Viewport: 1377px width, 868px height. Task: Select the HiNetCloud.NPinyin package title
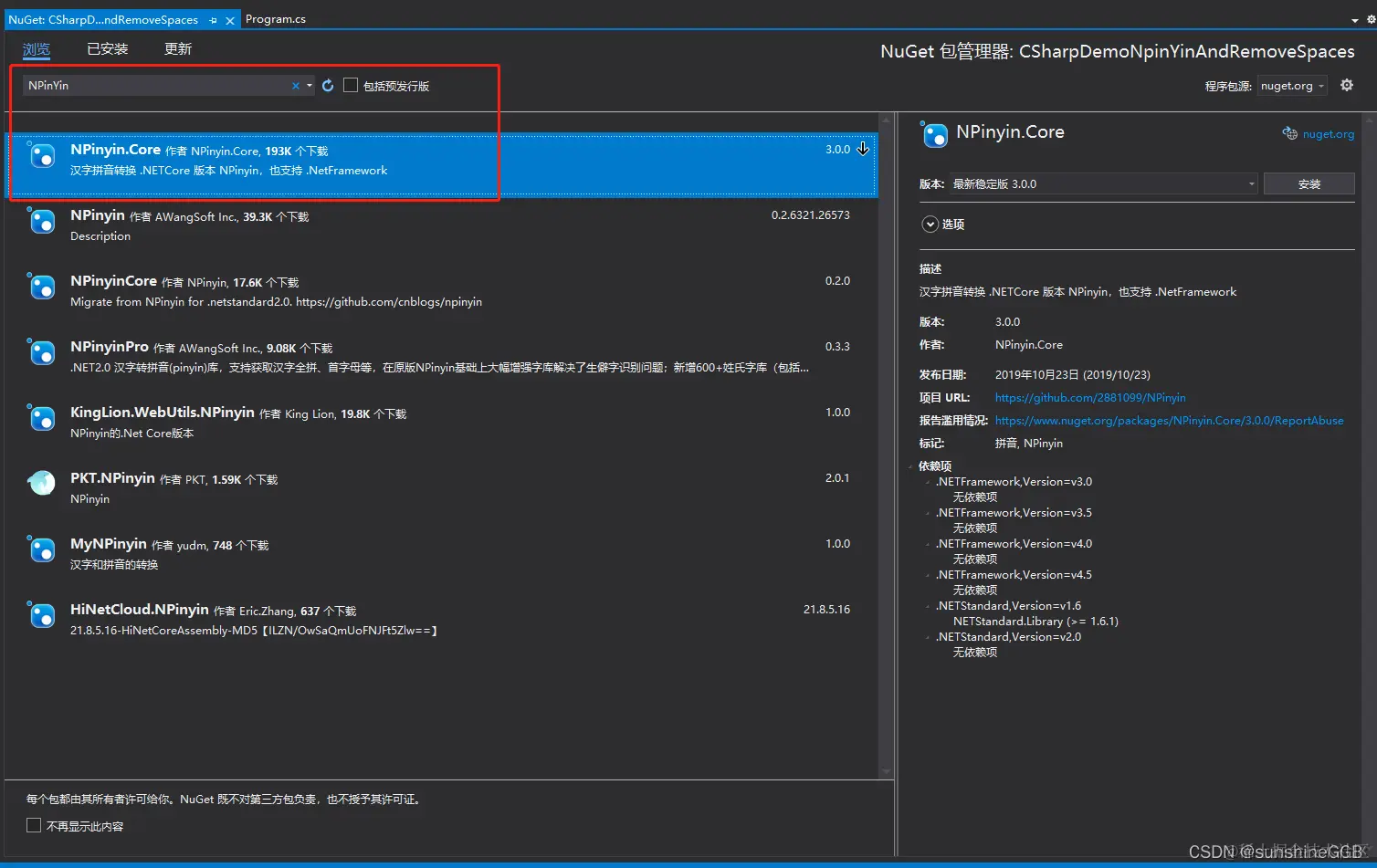[140, 610]
